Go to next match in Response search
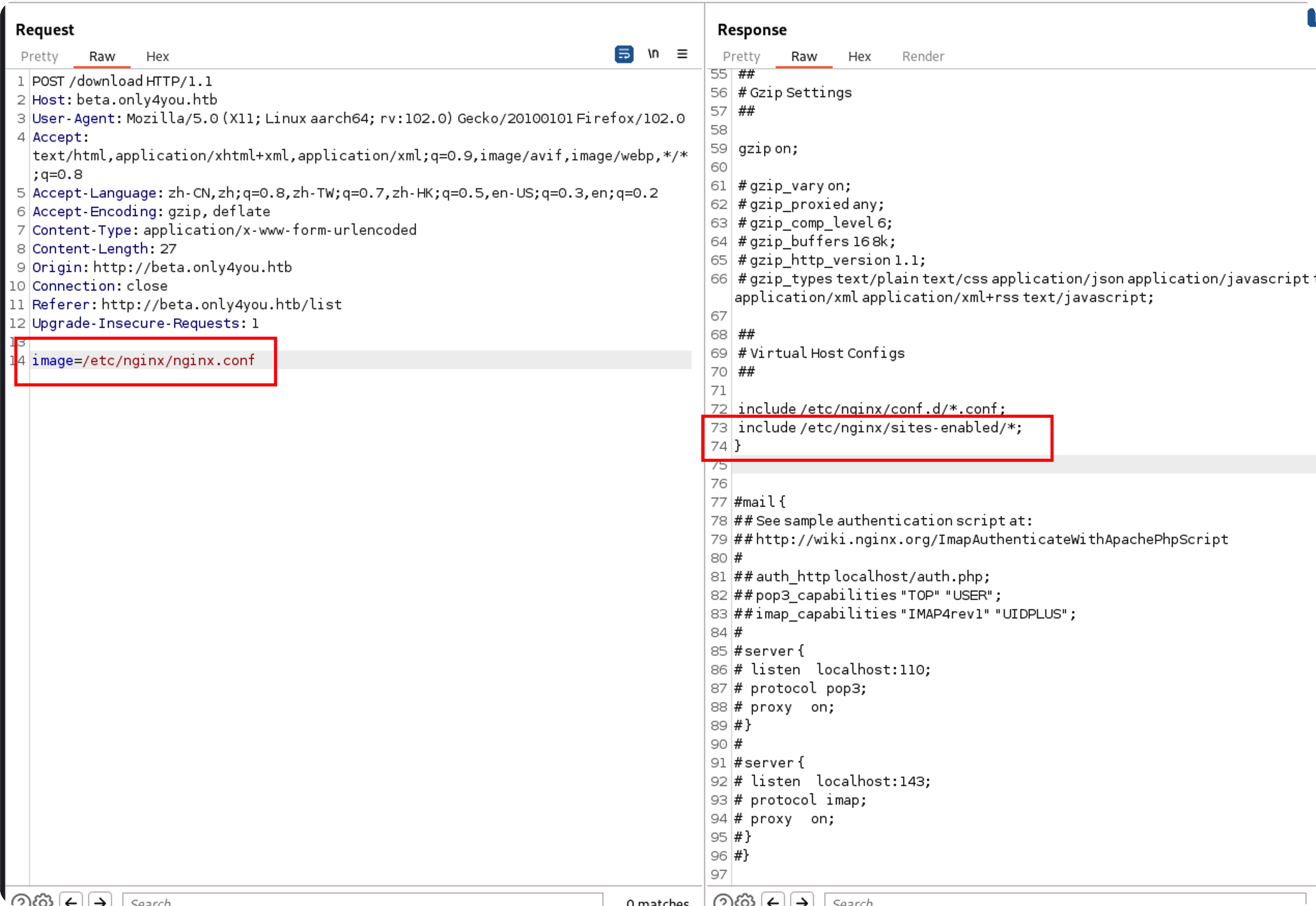The image size is (1316, 906). coord(802,901)
